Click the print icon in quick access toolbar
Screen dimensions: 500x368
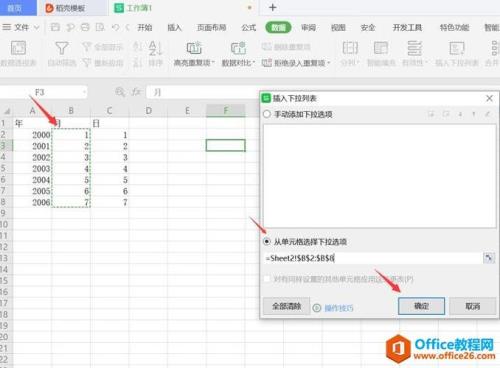click(85, 27)
